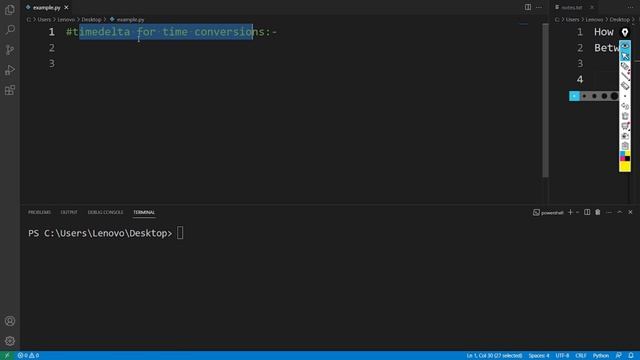Image resolution: width=640 pixels, height=360 pixels.
Task: Open the Source Control view
Action: tap(10, 50)
